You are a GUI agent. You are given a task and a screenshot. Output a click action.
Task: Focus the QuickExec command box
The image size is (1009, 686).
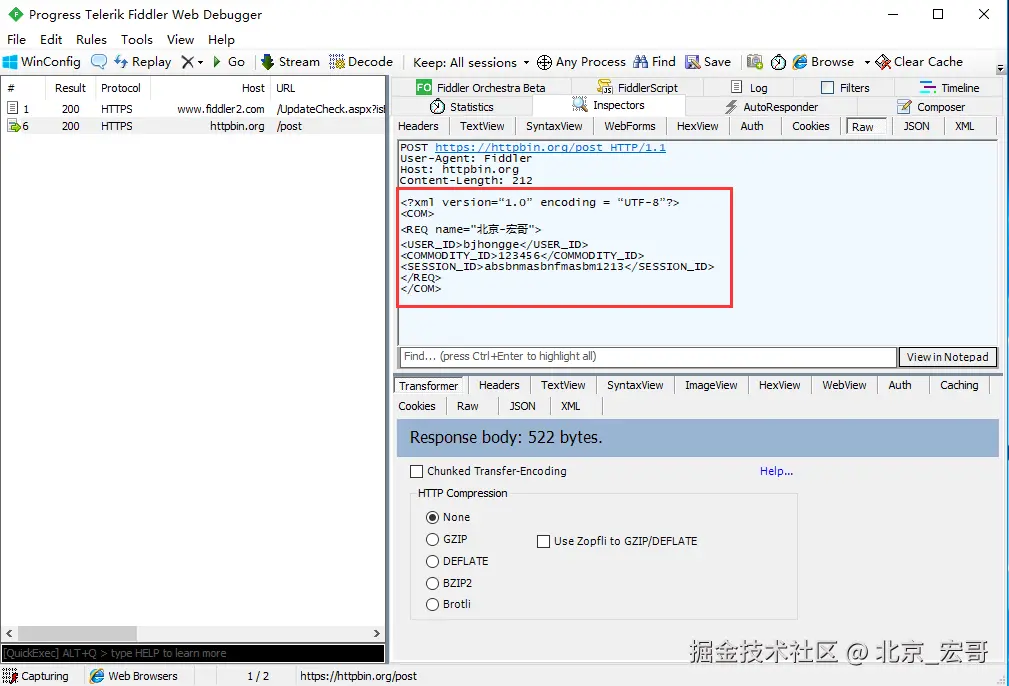pos(193,653)
